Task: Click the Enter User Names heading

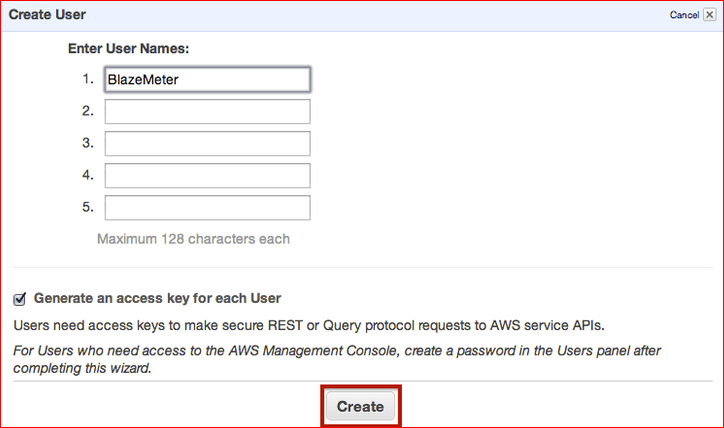Action: coord(128,48)
